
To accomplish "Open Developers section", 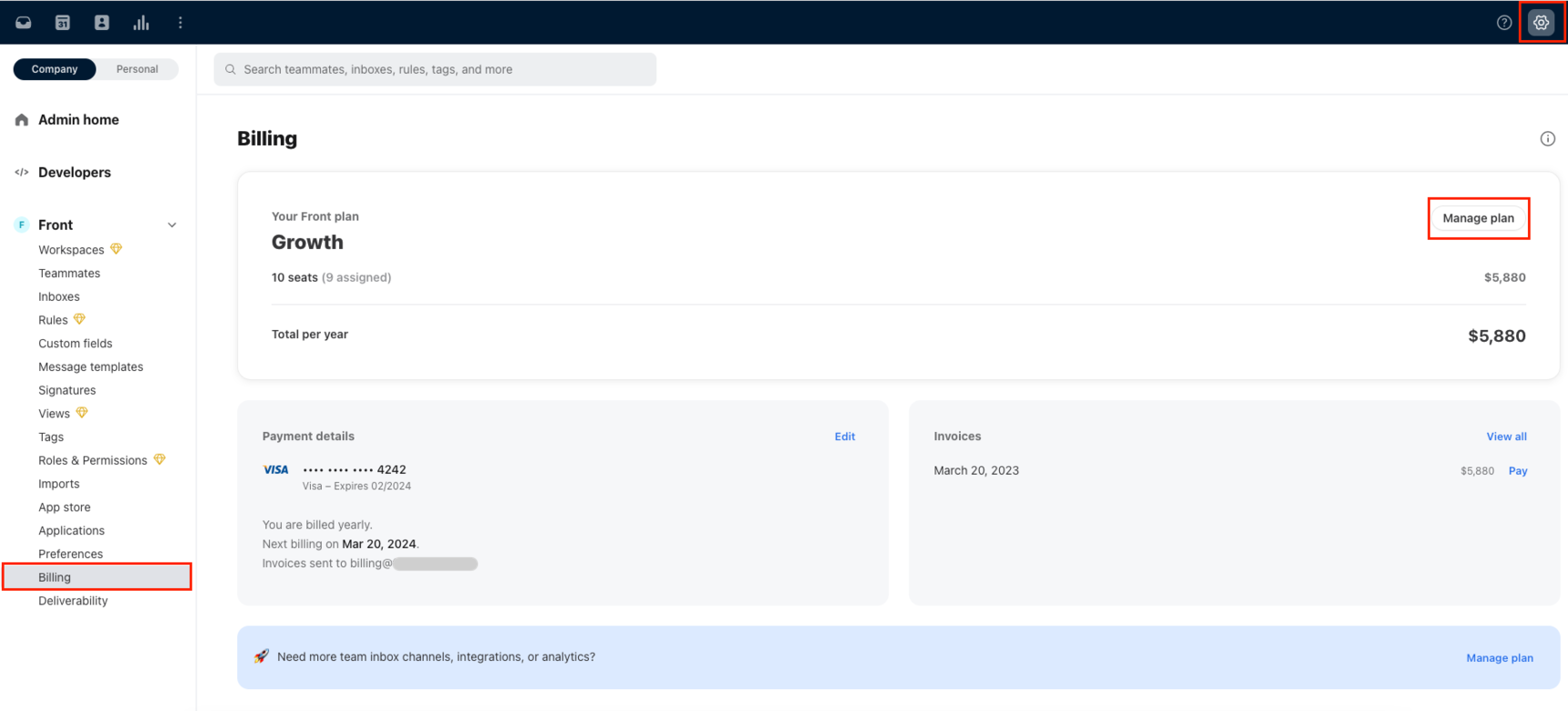I will (75, 172).
